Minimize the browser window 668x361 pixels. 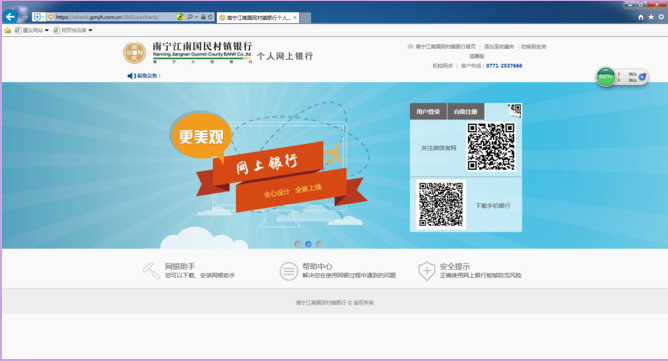pos(631,5)
